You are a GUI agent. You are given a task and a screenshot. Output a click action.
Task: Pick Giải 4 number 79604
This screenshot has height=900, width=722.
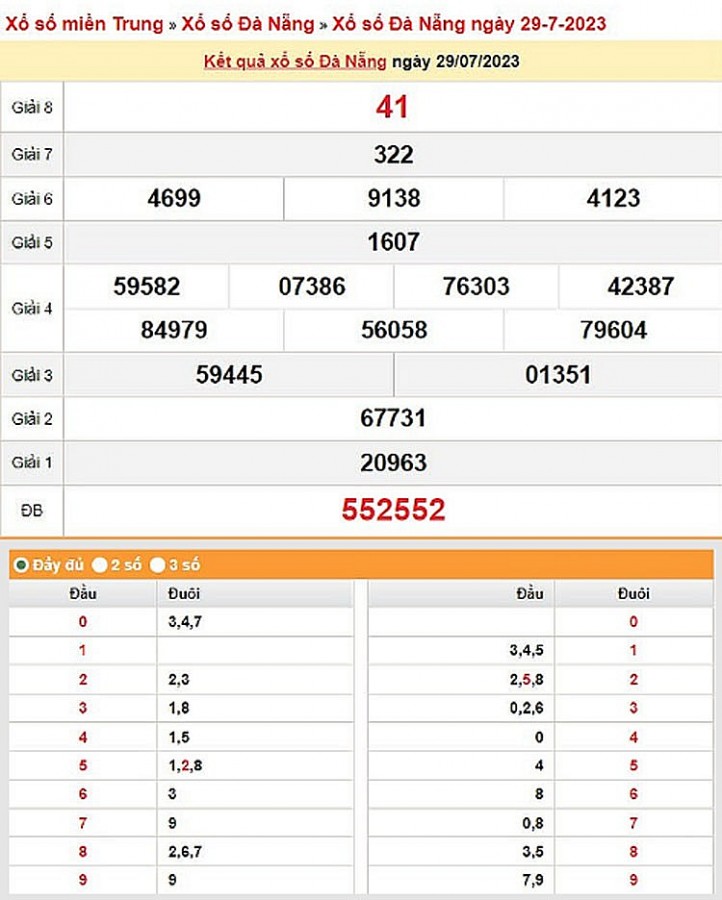click(x=613, y=330)
